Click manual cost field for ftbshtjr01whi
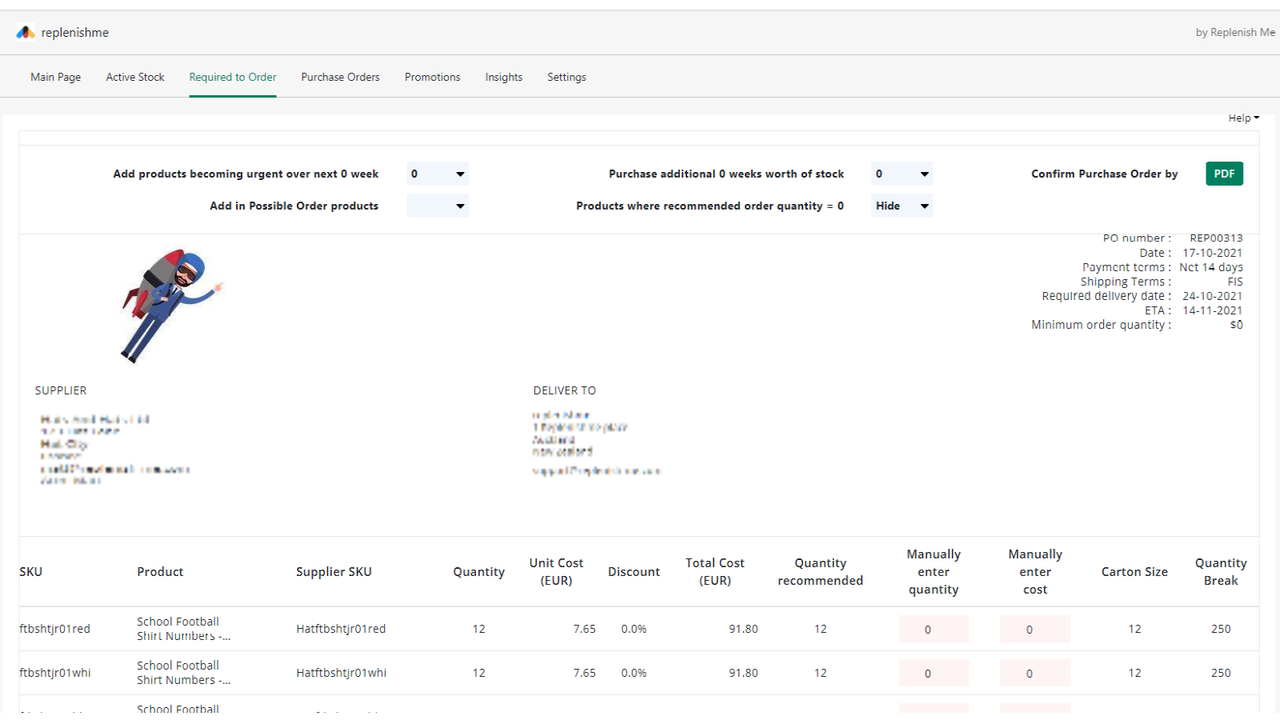 (x=1035, y=673)
